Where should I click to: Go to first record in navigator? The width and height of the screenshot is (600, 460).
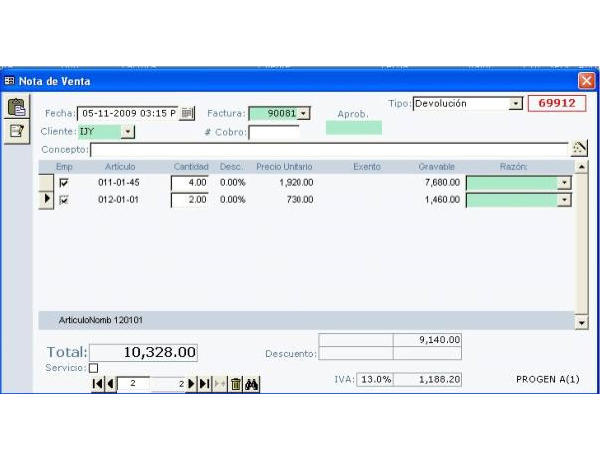(98, 384)
